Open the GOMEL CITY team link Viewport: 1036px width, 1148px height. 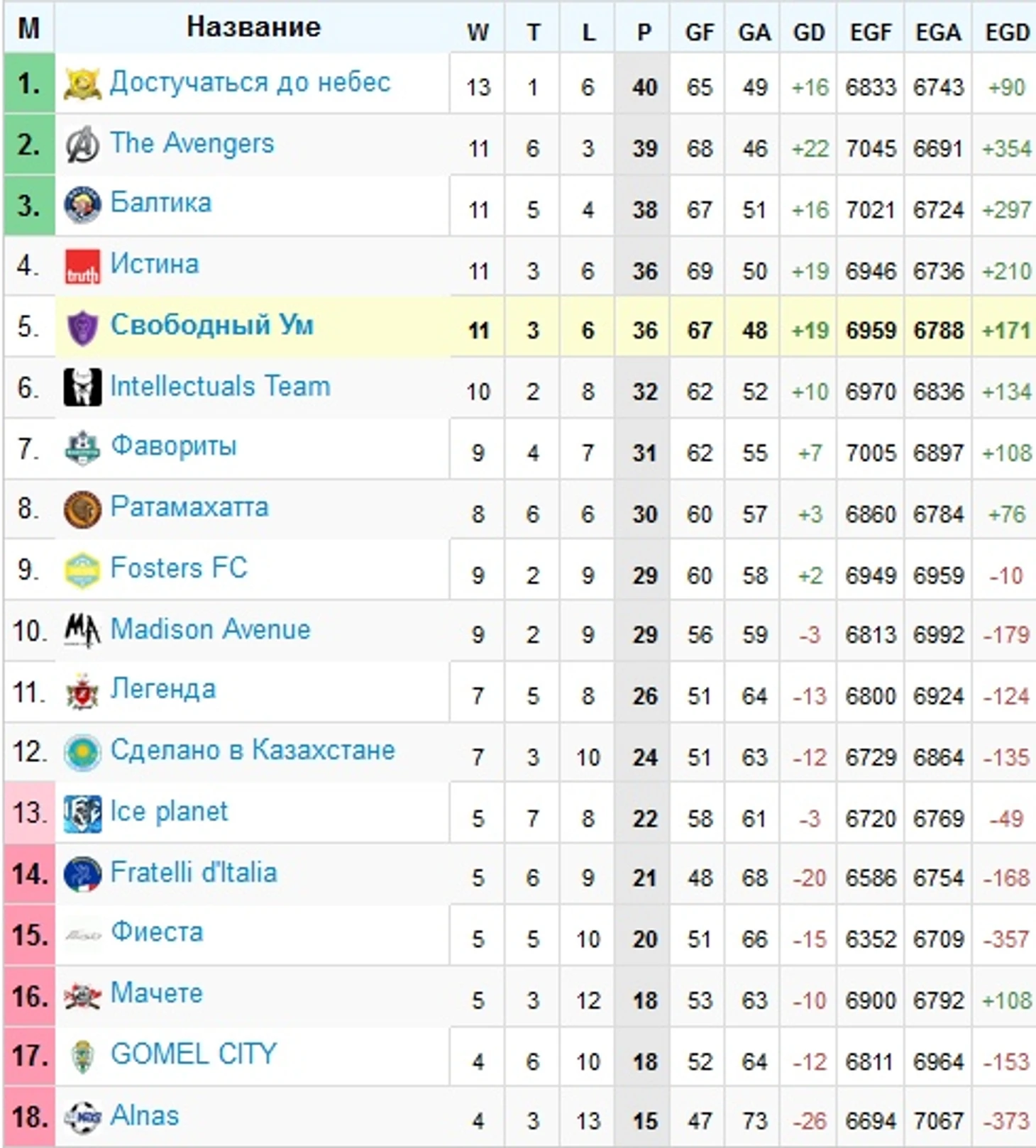coord(194,1054)
